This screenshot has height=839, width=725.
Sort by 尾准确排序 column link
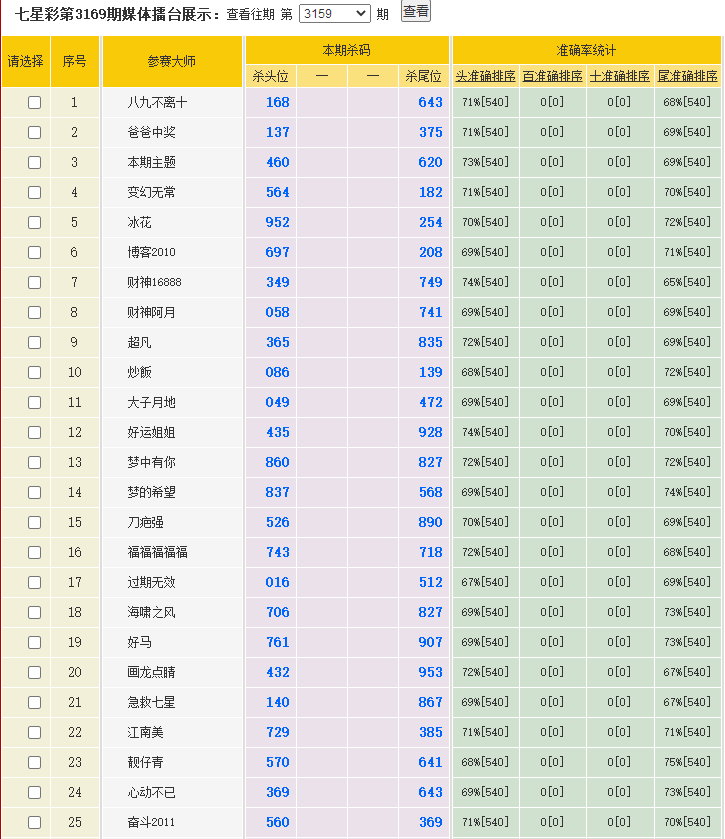688,76
